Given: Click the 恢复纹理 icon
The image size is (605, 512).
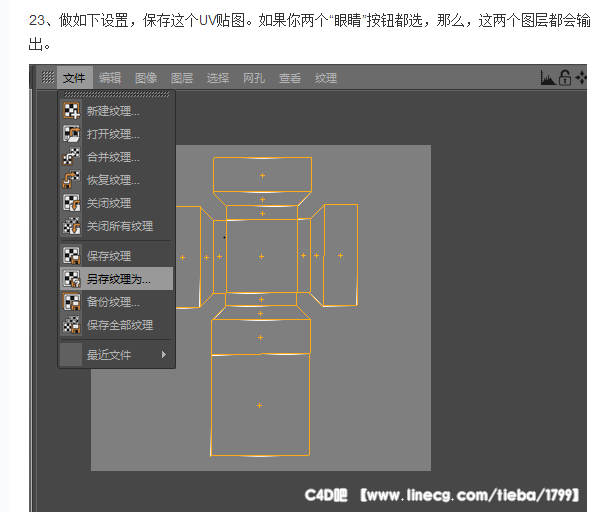Looking at the screenshot, I should pyautogui.click(x=72, y=180).
